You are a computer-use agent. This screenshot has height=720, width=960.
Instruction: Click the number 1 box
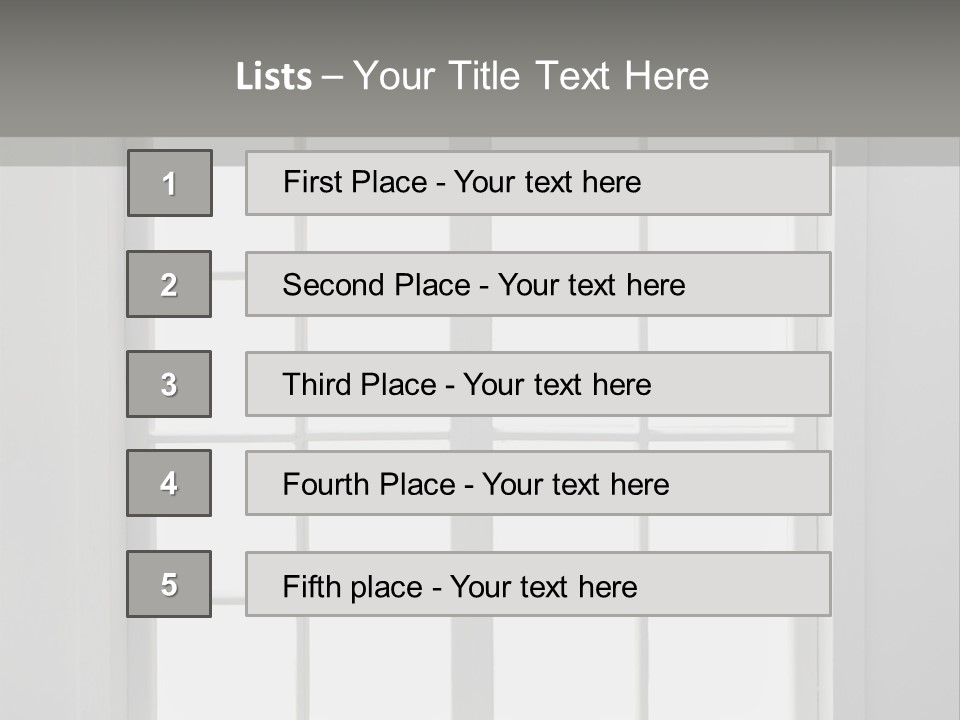point(169,183)
